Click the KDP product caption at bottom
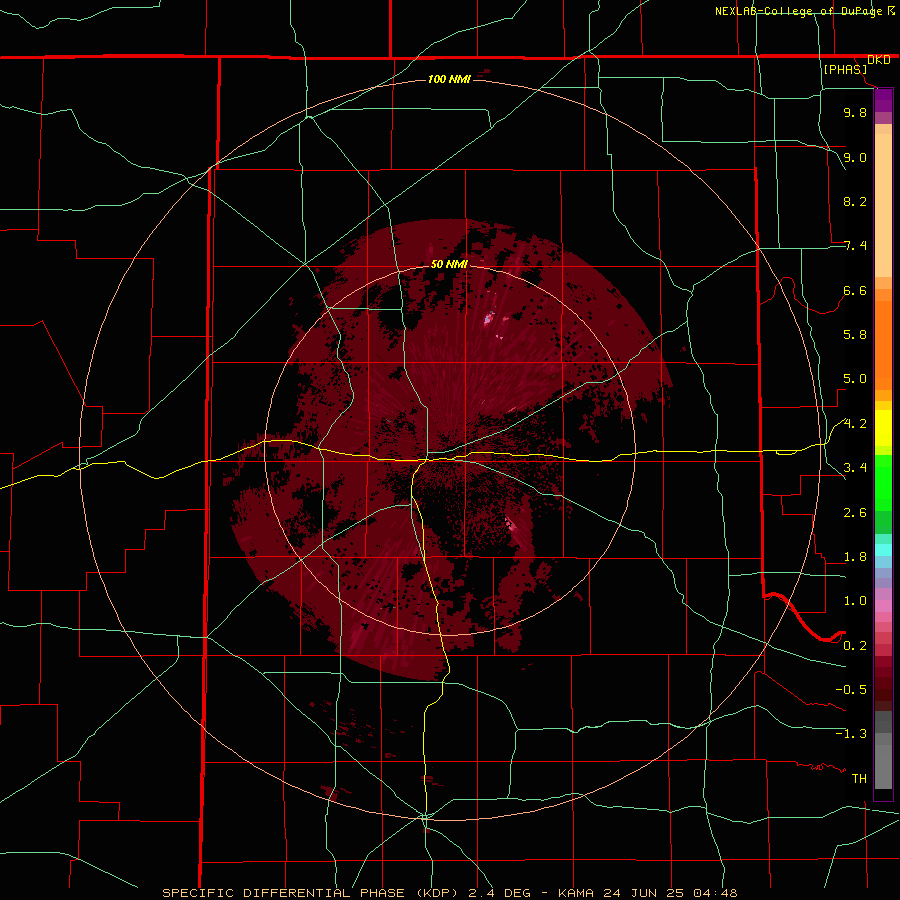Viewport: 900px width, 900px height. tap(449, 893)
